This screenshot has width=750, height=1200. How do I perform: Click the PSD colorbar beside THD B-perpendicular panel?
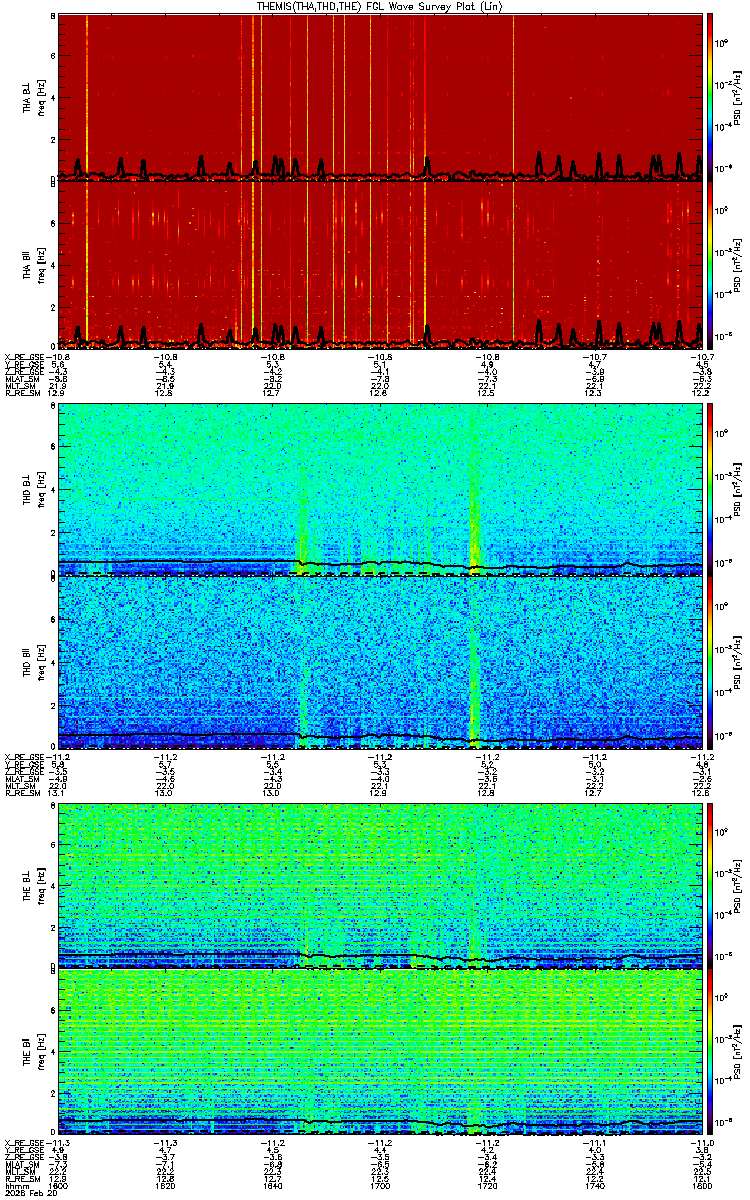coord(710,490)
